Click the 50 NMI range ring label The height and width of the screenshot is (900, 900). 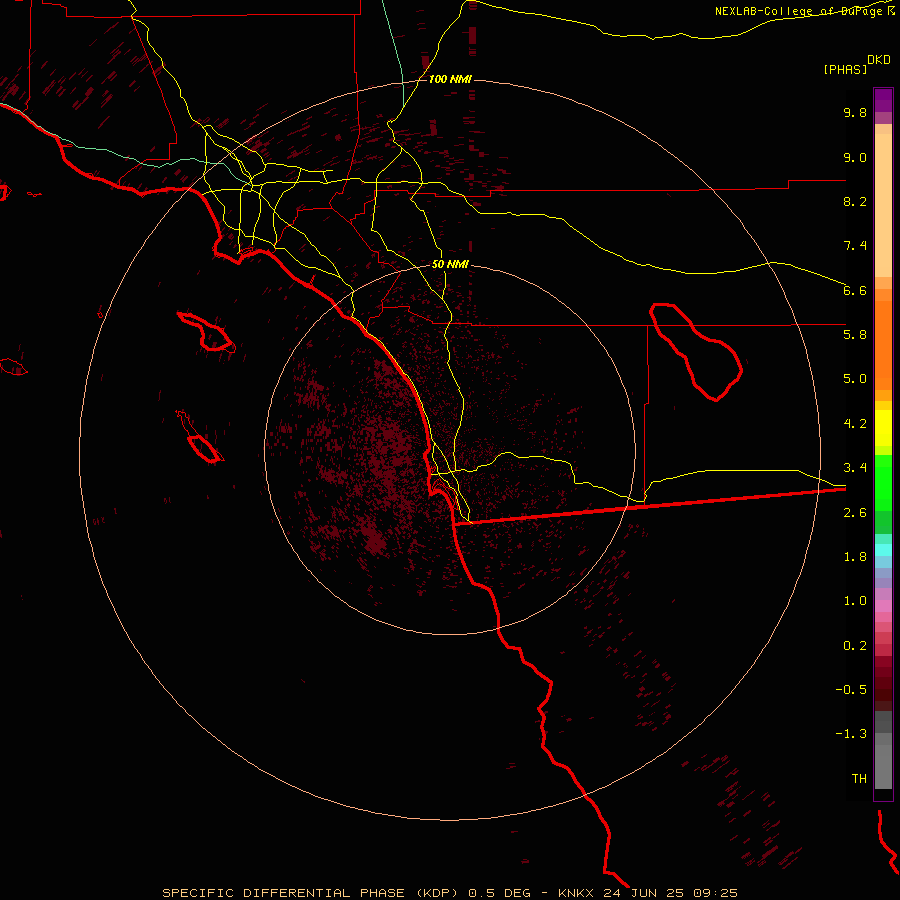point(450,265)
